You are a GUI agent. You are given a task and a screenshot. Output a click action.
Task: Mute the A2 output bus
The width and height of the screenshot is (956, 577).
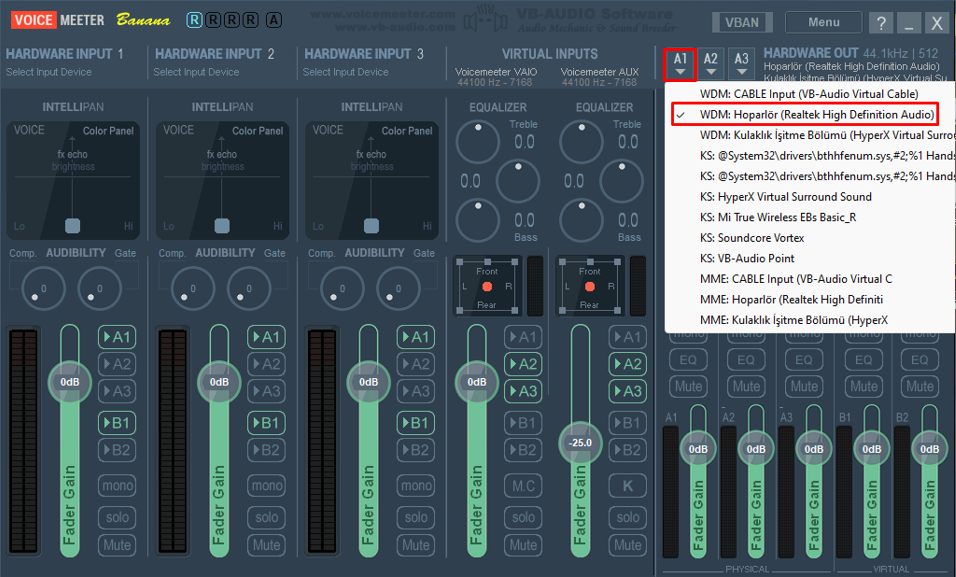pos(746,387)
